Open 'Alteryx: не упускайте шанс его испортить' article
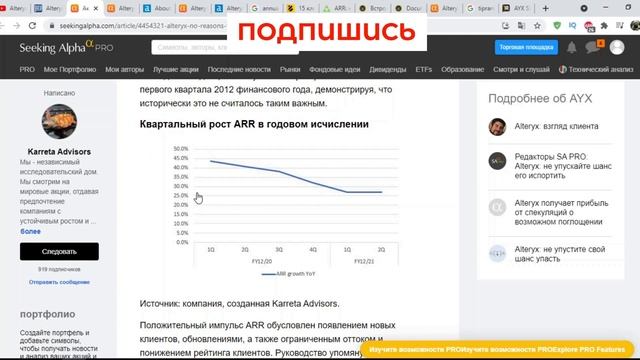The height and width of the screenshot is (360, 640). click(563, 166)
